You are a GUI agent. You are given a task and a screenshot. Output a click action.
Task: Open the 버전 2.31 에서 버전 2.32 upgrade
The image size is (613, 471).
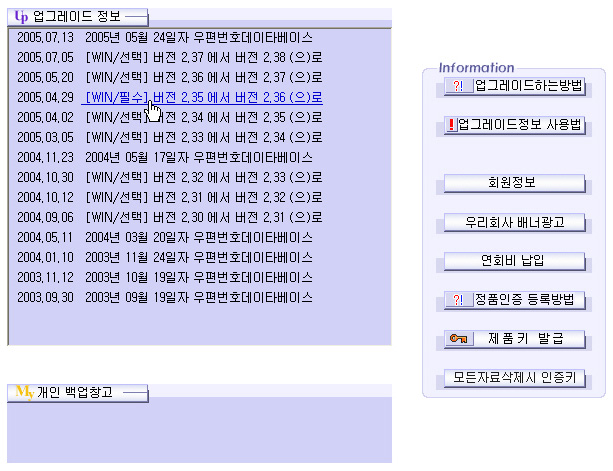(x=204, y=197)
